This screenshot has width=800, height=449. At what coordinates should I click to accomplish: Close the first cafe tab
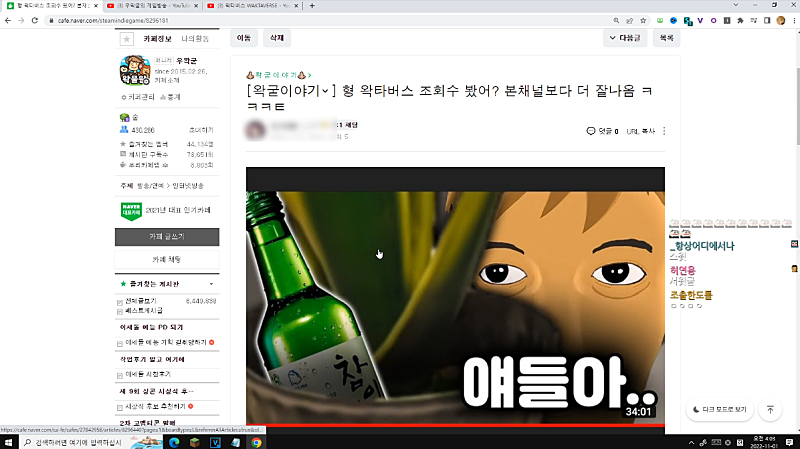pyautogui.click(x=96, y=6)
